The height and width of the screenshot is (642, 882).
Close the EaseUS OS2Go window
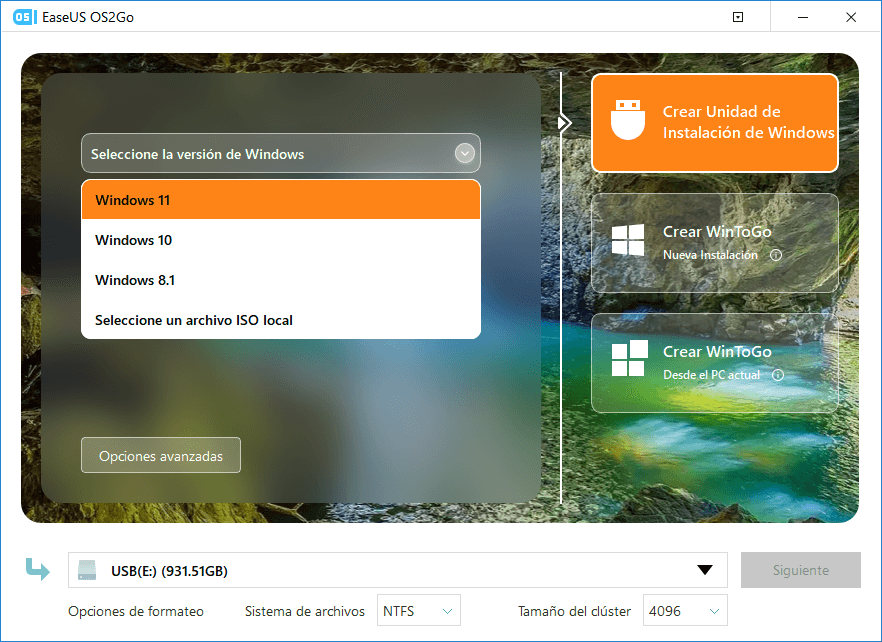(x=851, y=17)
